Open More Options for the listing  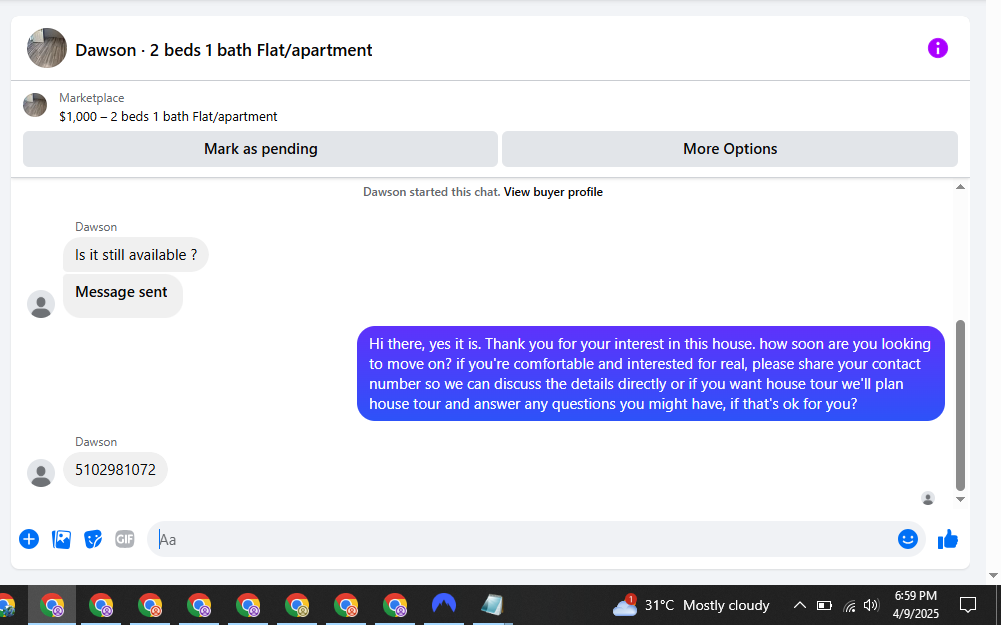tap(730, 149)
